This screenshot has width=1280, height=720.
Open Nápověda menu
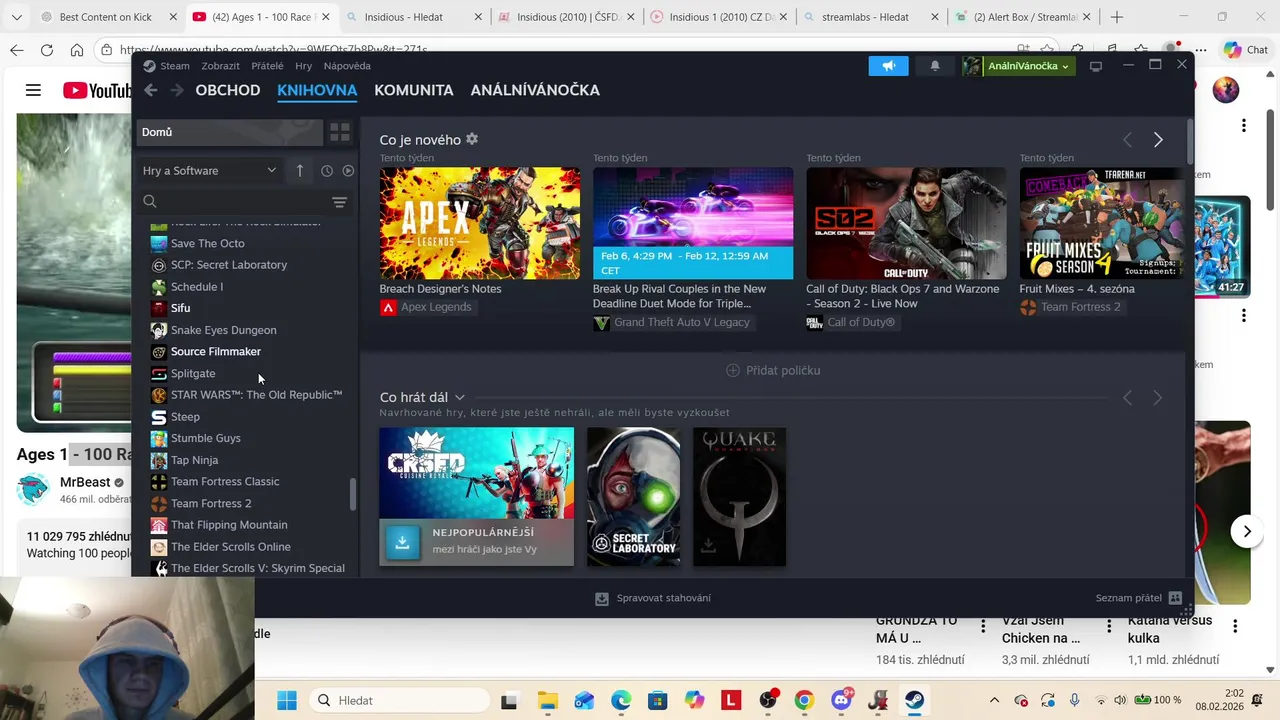click(347, 66)
